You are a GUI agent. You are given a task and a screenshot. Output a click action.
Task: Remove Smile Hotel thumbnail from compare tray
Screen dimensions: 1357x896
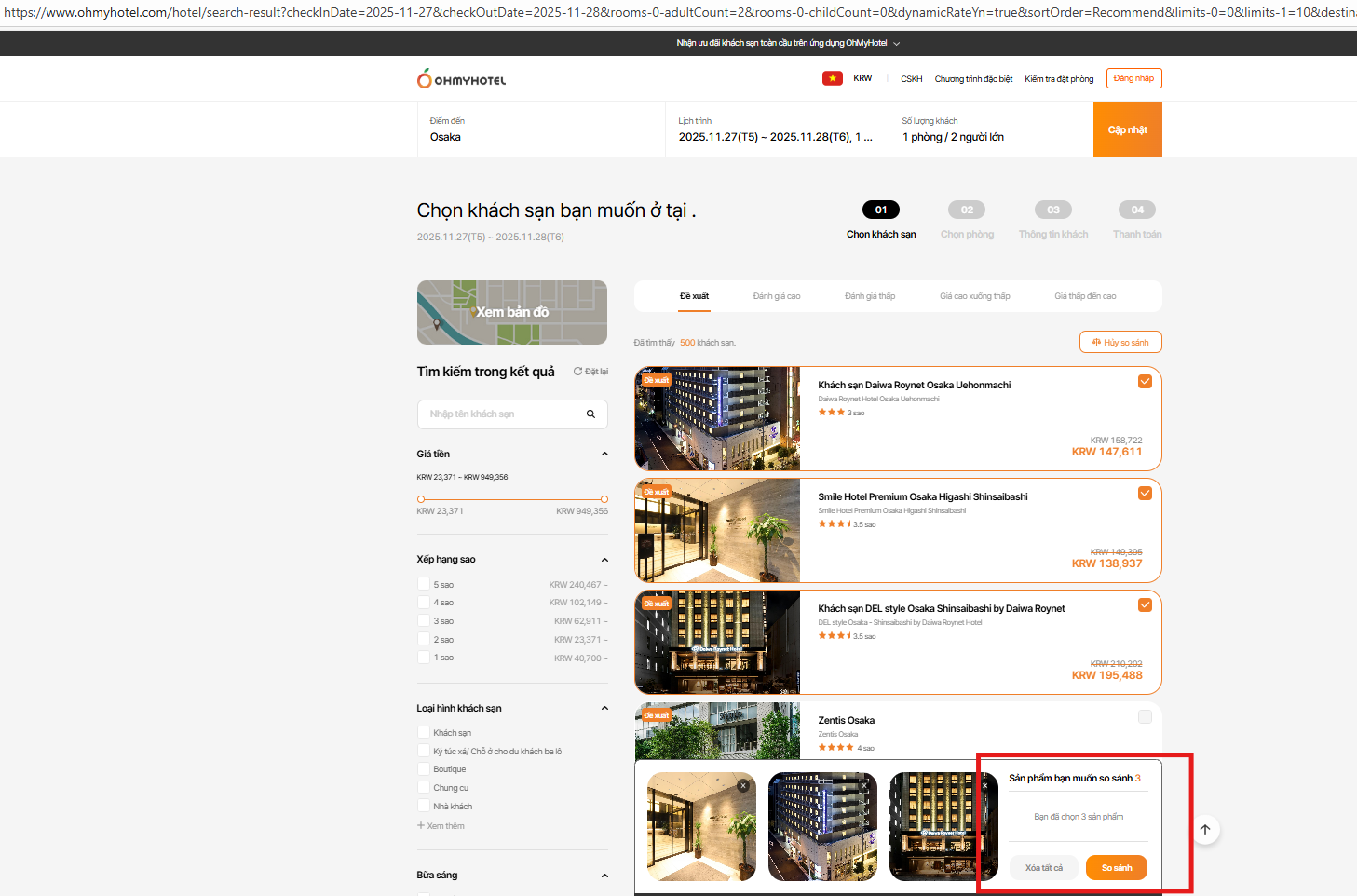click(x=743, y=786)
